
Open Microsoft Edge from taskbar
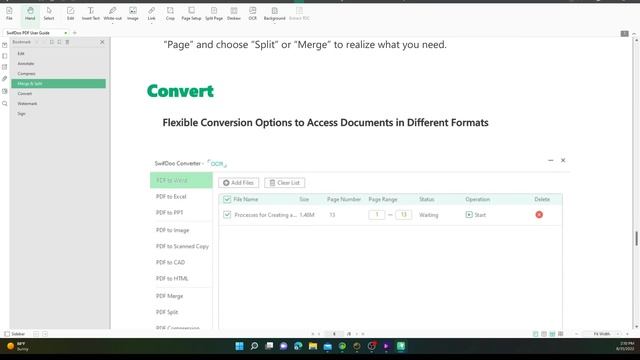(x=298, y=346)
